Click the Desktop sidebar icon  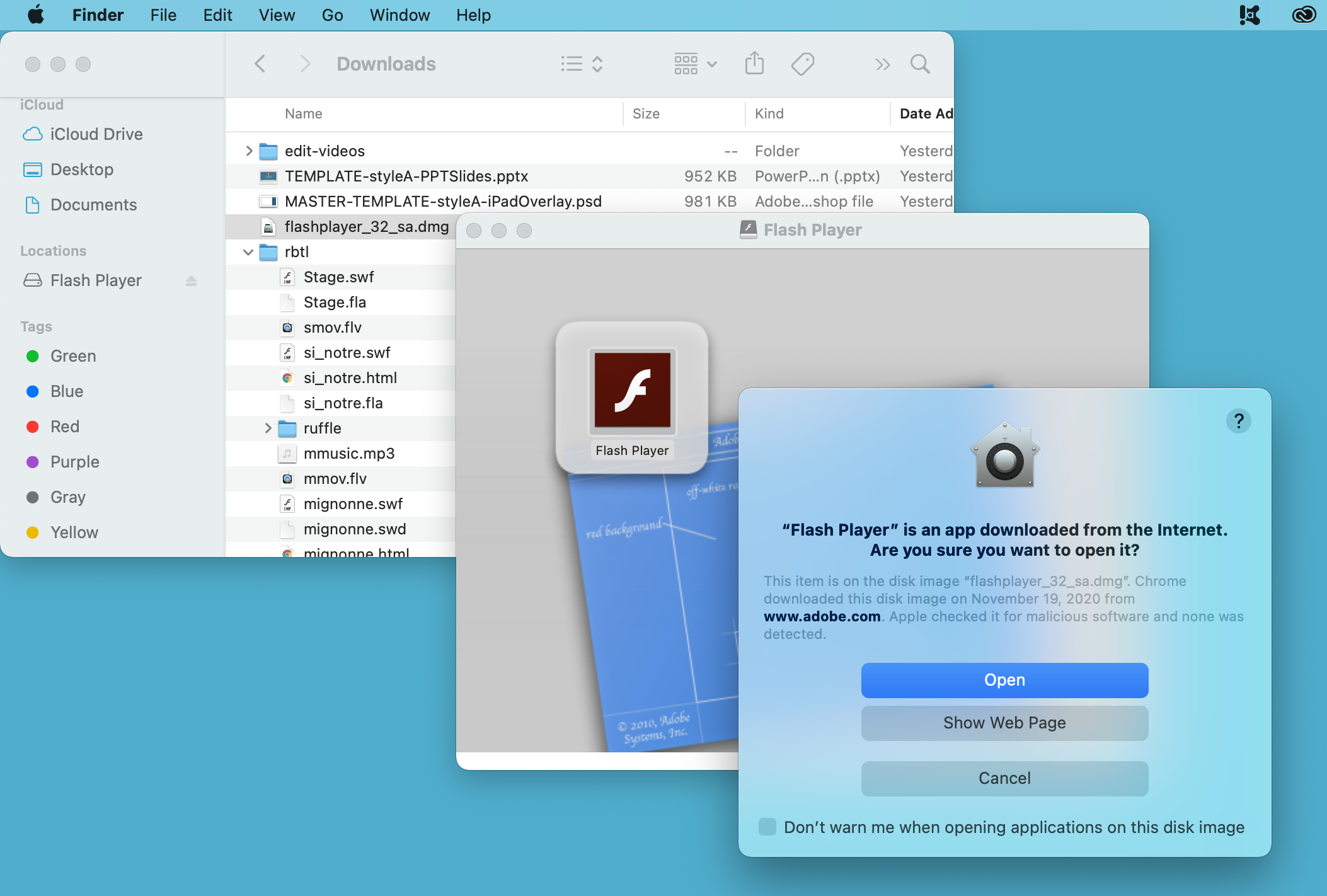[x=33, y=169]
